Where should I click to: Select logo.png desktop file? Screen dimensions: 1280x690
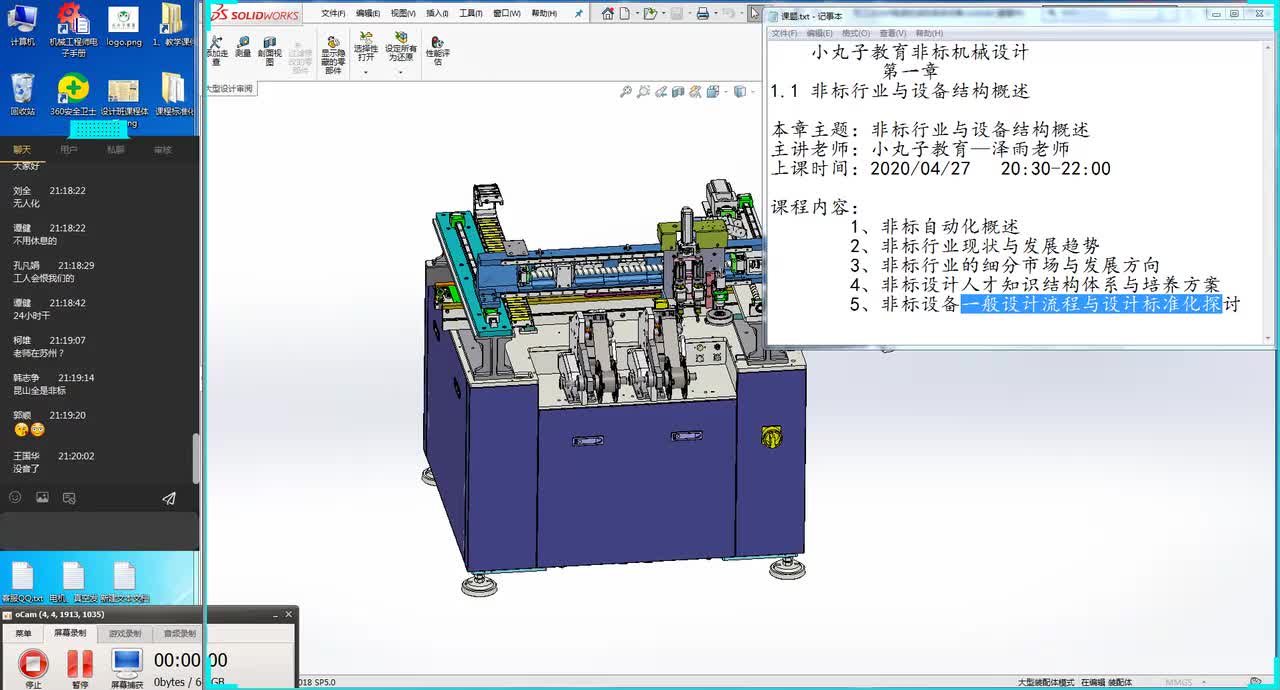point(124,25)
